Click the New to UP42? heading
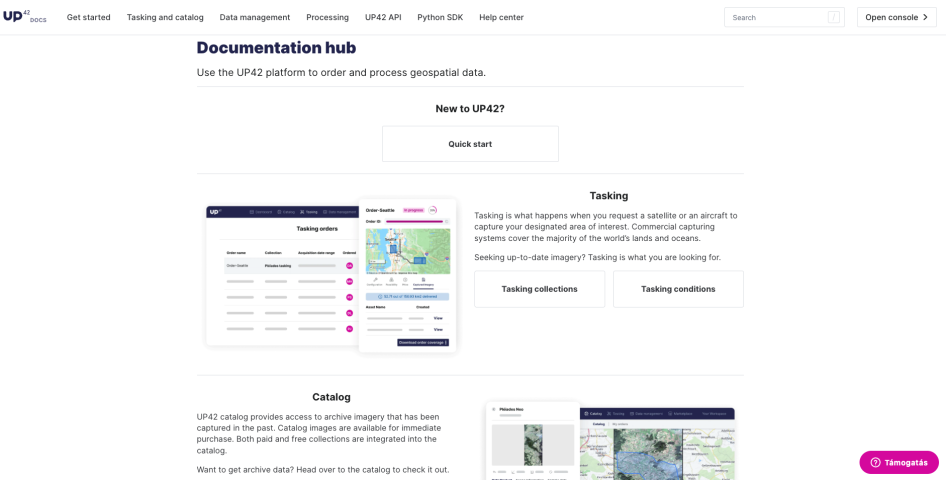This screenshot has height=480, width=946. tap(470, 109)
